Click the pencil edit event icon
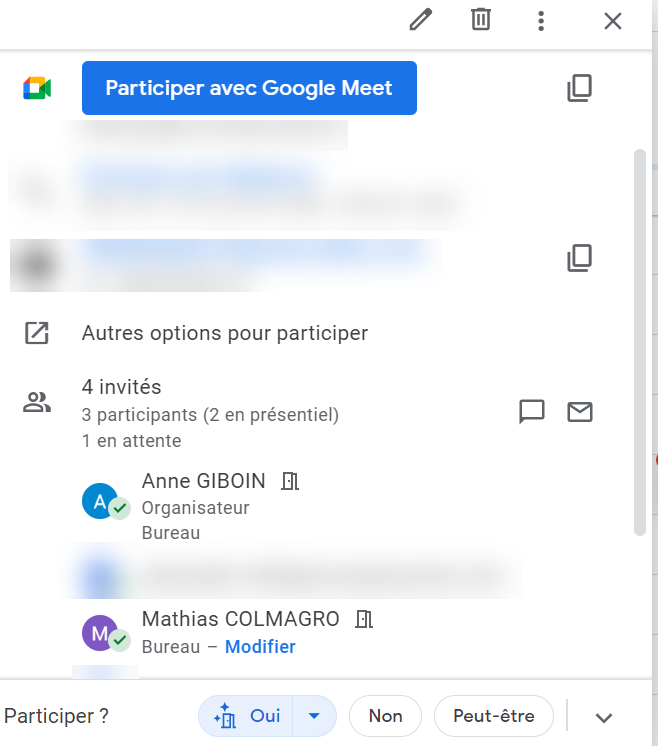 point(421,20)
